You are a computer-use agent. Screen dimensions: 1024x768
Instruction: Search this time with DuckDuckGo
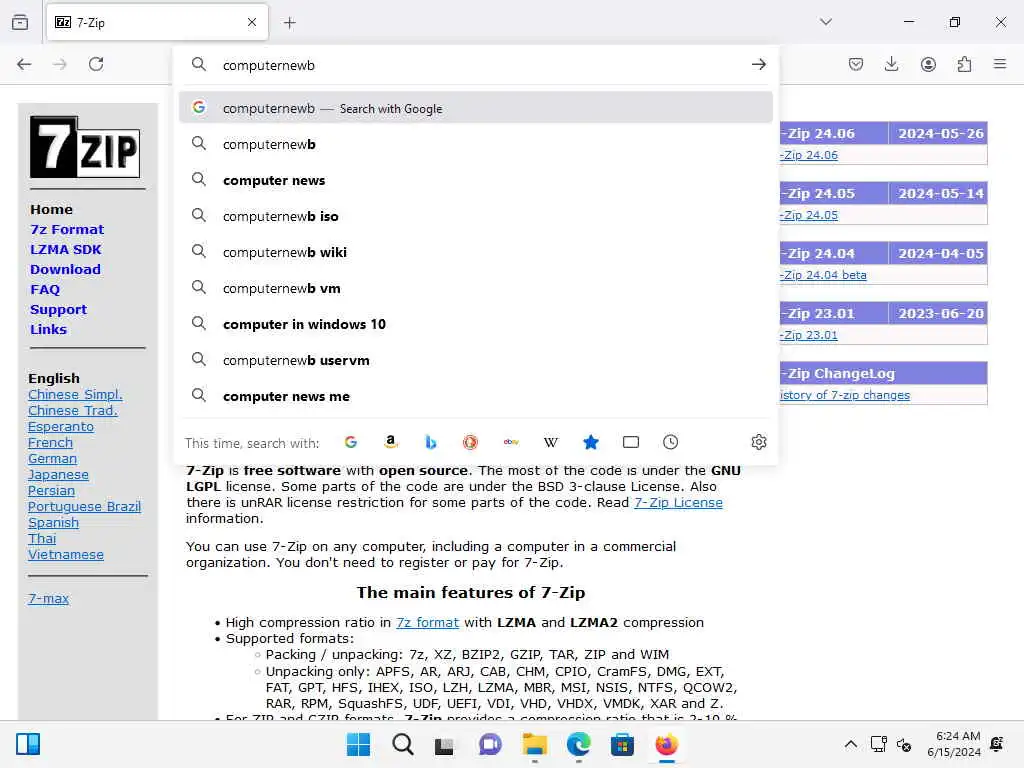pyautogui.click(x=470, y=442)
